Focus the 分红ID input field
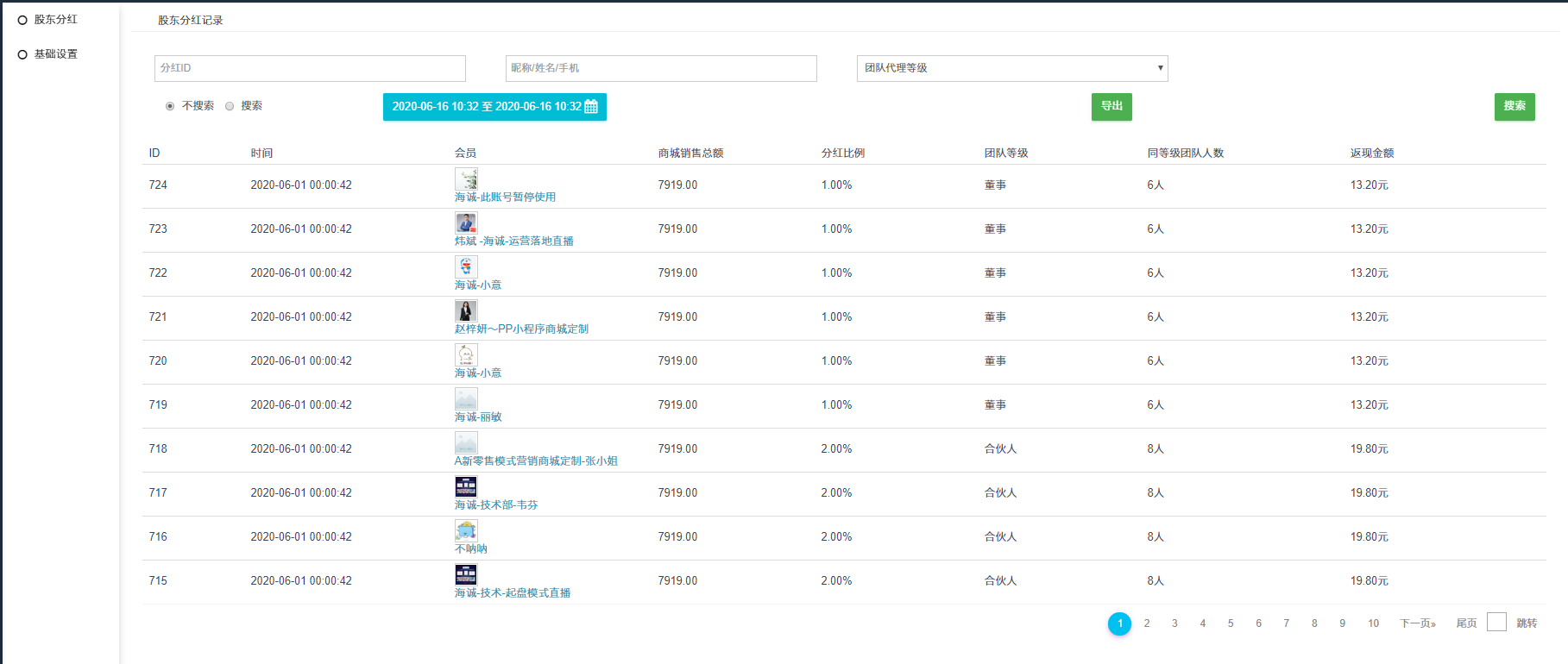 (x=310, y=68)
